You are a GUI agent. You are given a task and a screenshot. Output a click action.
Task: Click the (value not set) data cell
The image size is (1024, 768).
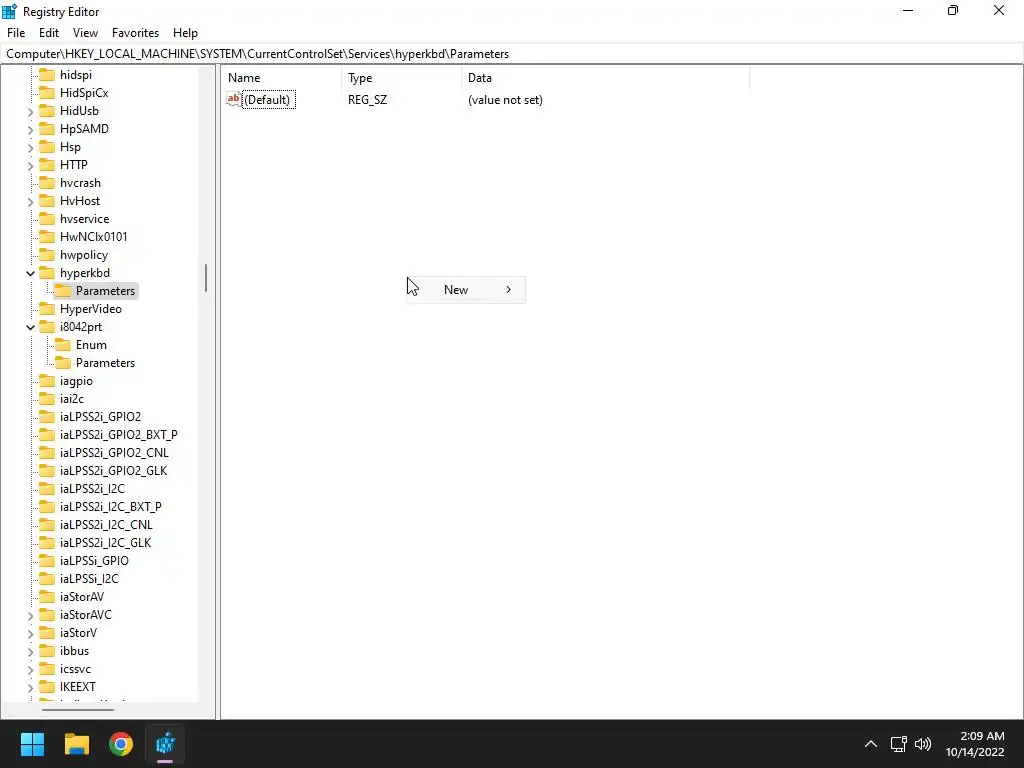pos(505,100)
